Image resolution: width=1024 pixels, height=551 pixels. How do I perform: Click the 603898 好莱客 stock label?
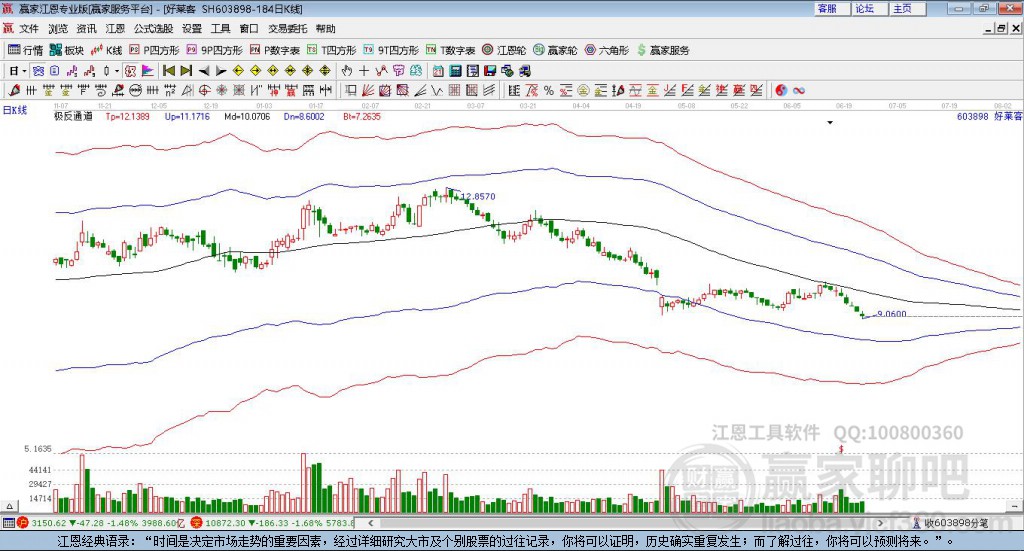click(989, 116)
